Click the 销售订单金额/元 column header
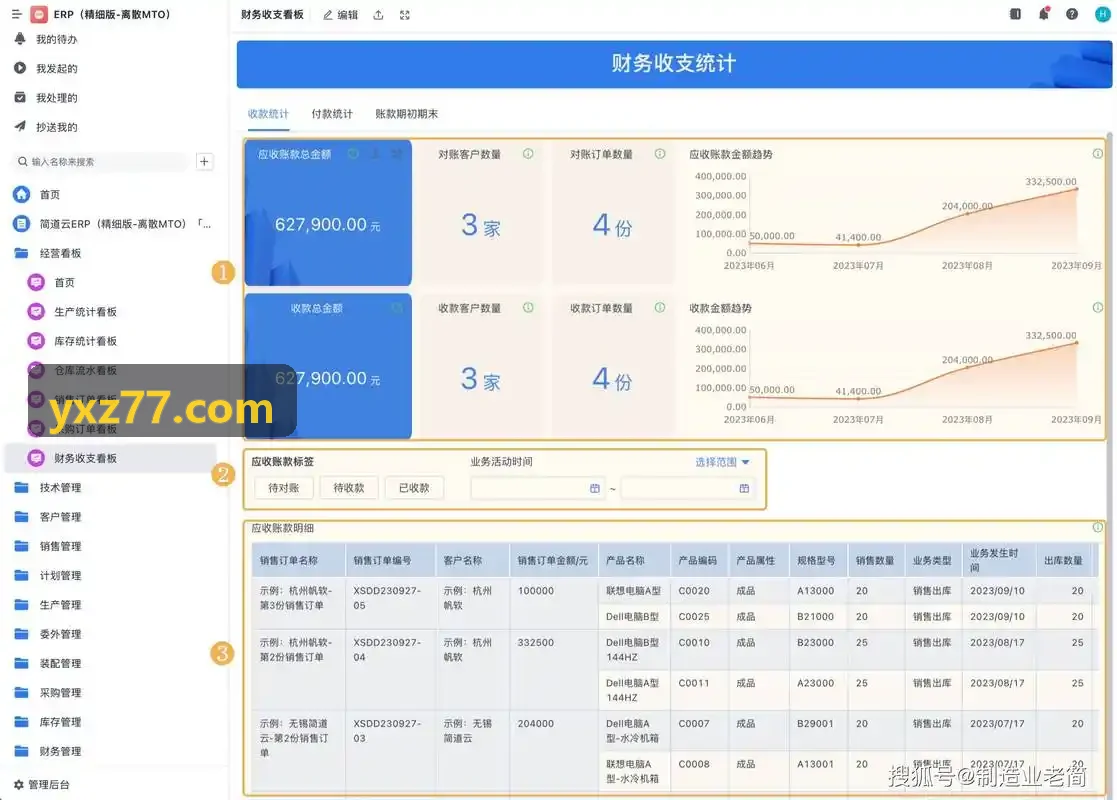The width and height of the screenshot is (1117, 800). point(552,561)
